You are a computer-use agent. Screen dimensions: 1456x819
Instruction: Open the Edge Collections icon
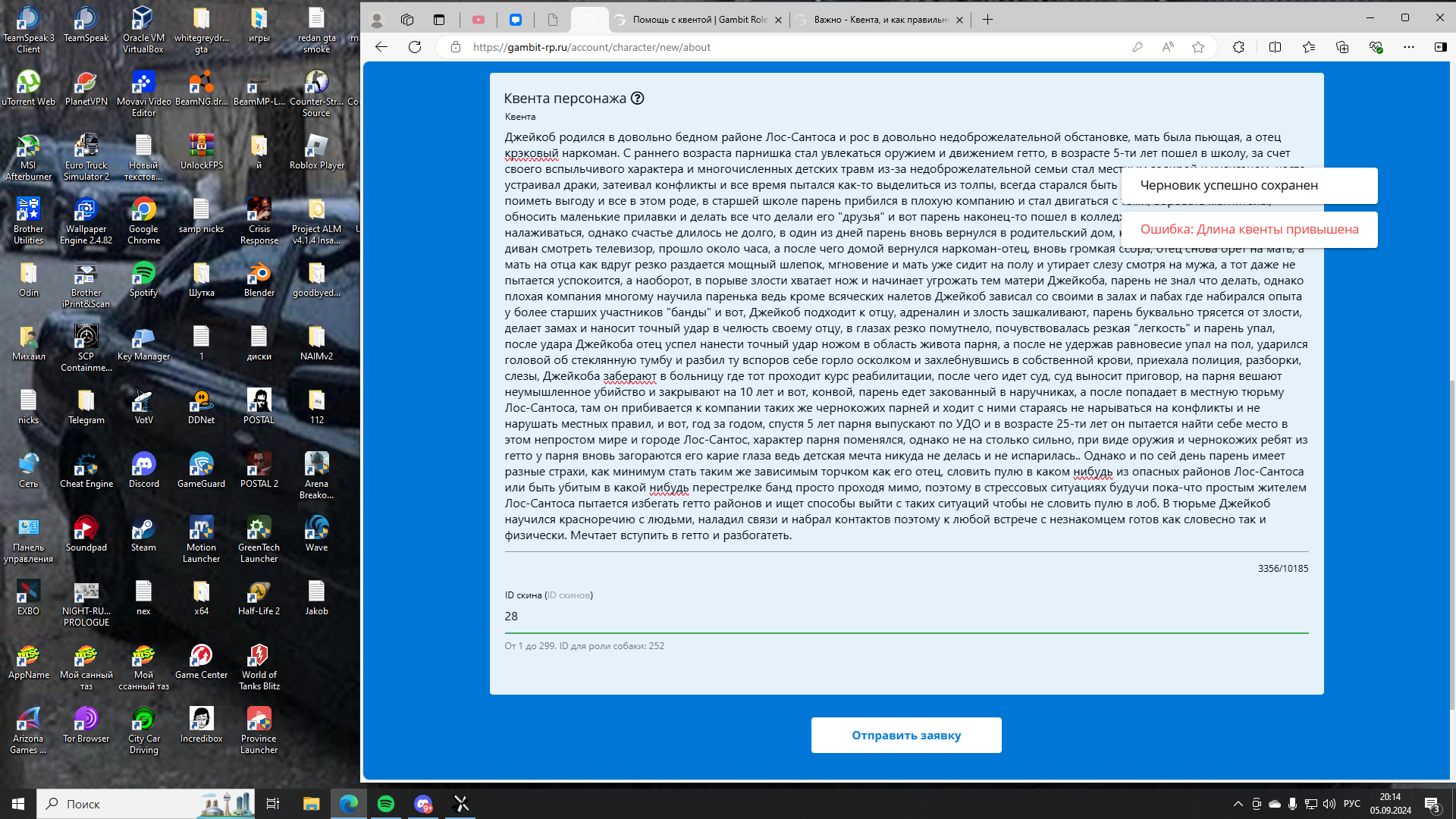tap(1341, 47)
